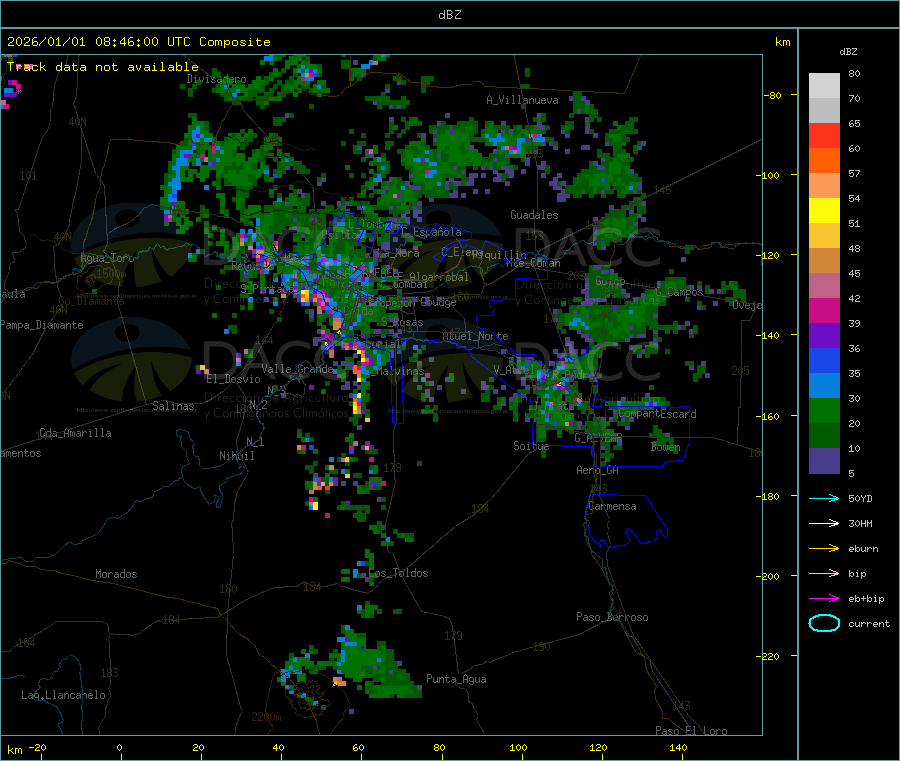Click the Lag.Llancanelo map label

(x=64, y=695)
